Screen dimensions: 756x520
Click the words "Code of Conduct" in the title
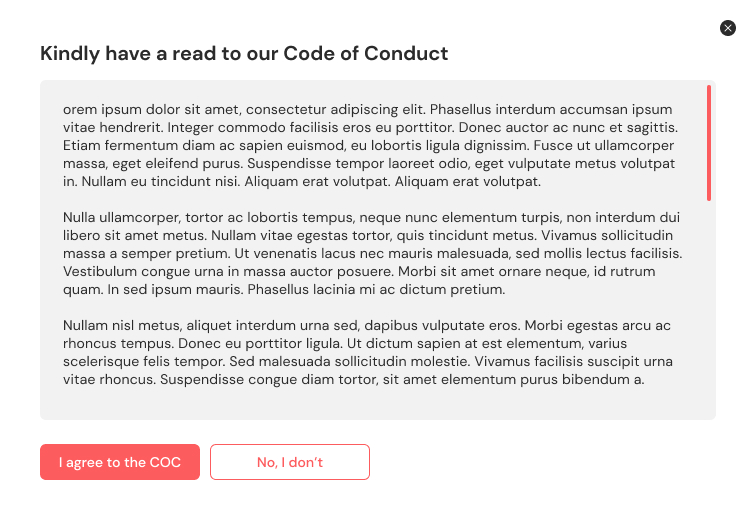[x=365, y=53]
